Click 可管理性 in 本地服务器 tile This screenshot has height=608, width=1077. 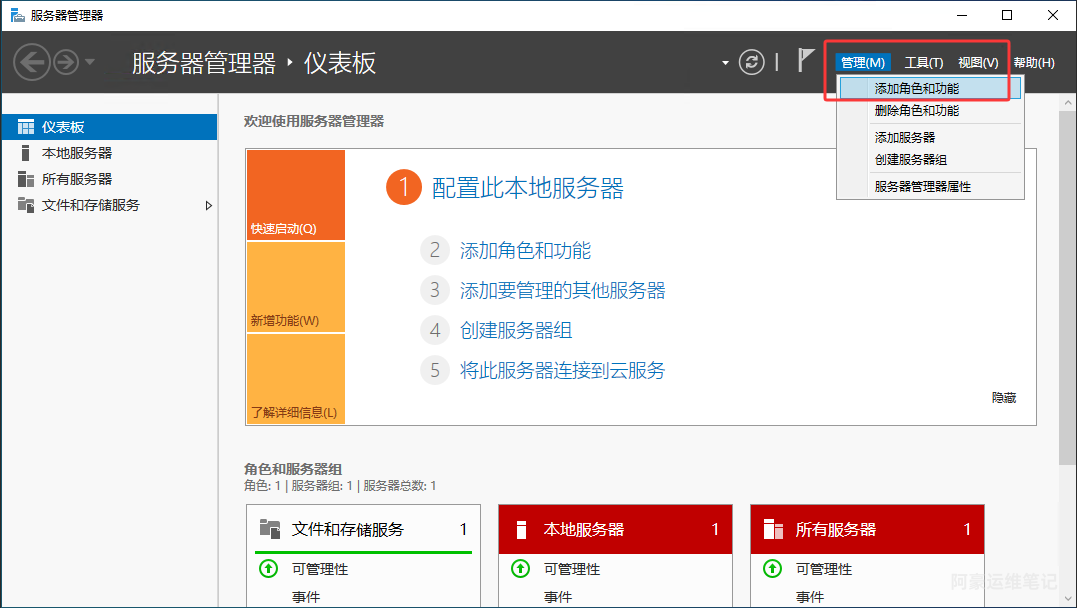pyautogui.click(x=572, y=569)
